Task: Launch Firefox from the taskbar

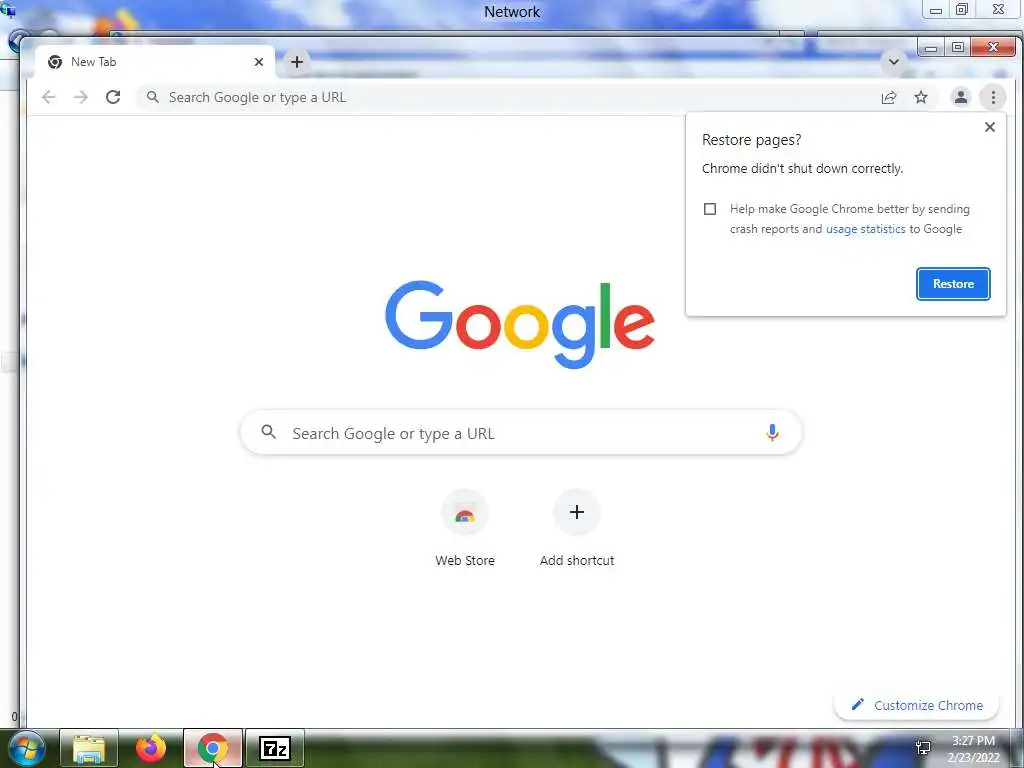Action: (x=151, y=749)
